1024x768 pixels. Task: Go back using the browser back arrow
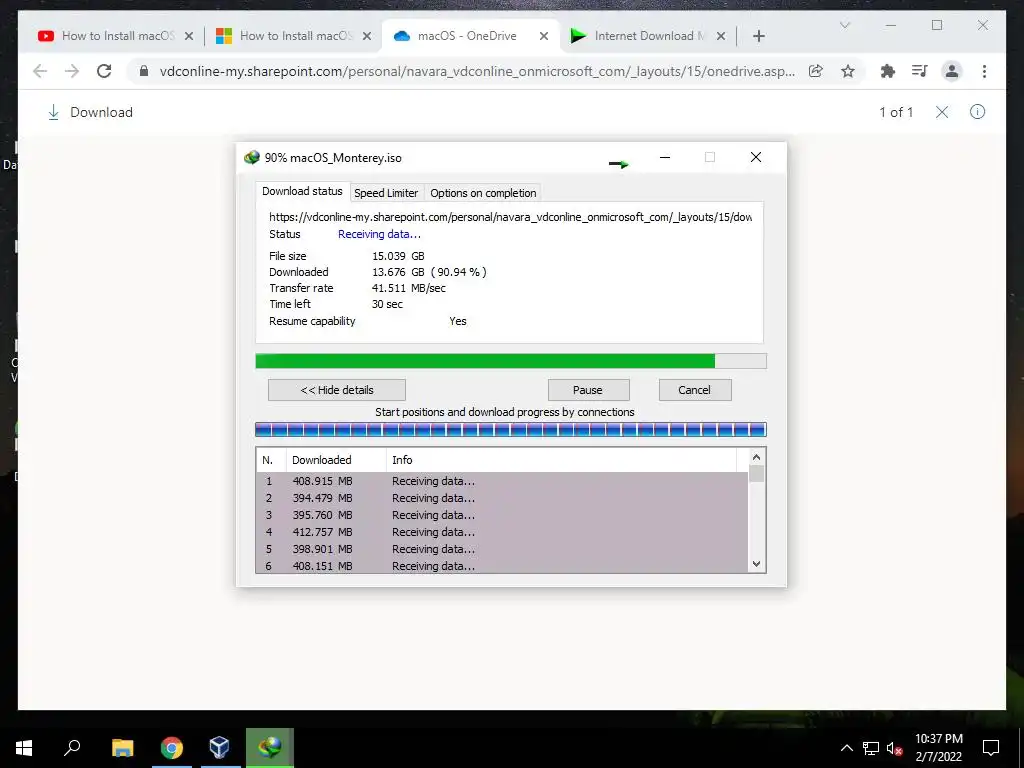tap(40, 71)
